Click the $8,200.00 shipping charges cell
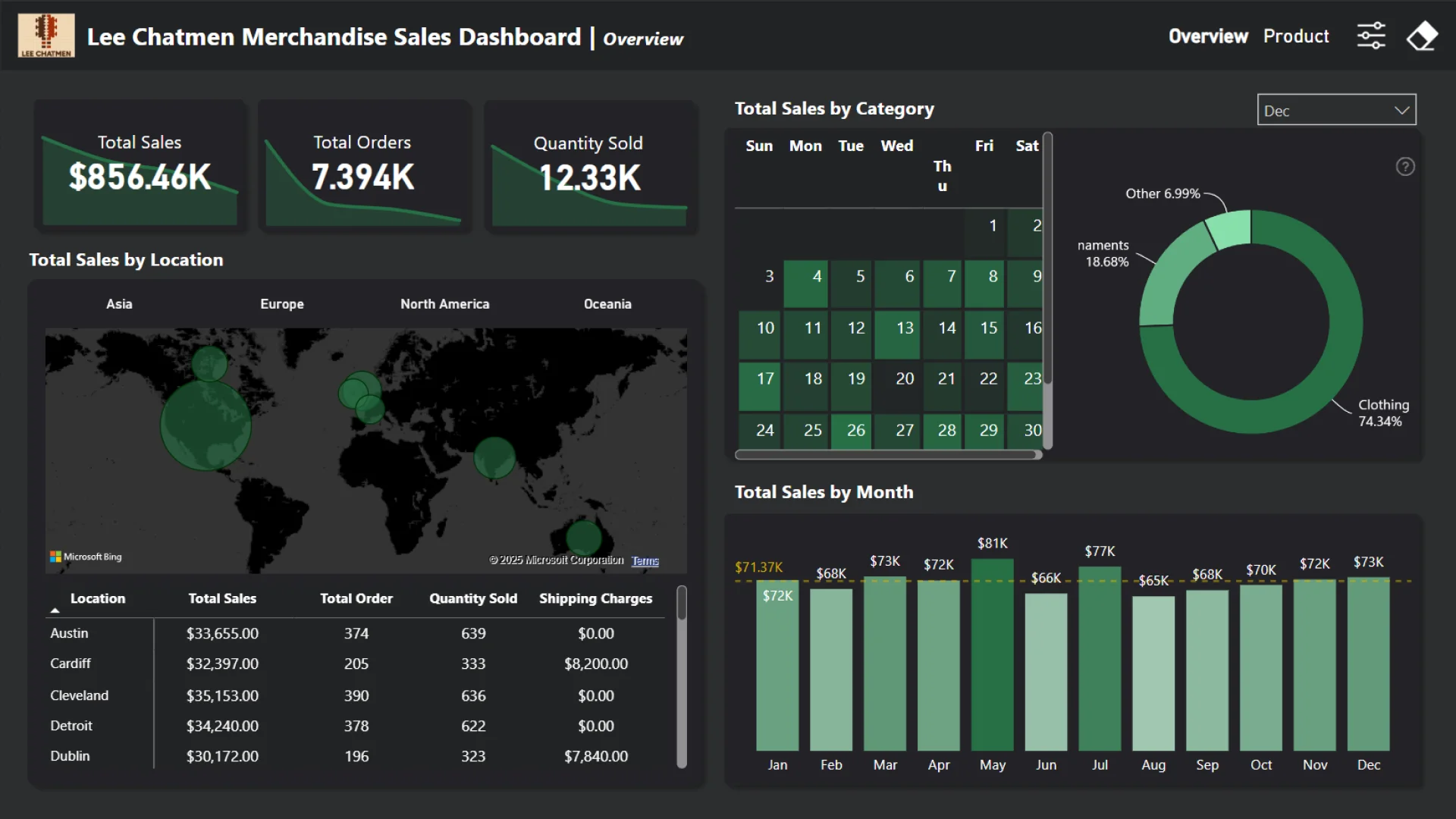This screenshot has height=819, width=1456. click(x=596, y=664)
